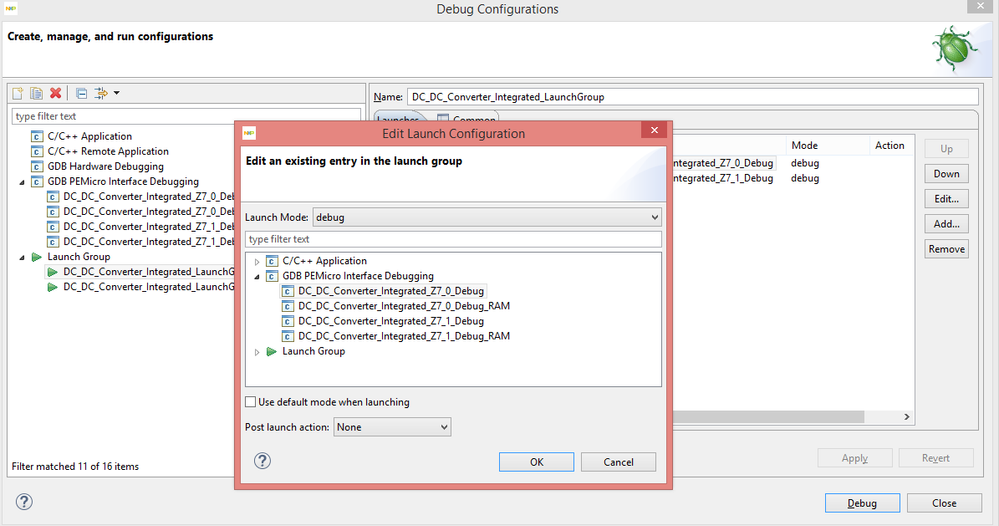Click OK in Edit Launch Configuration dialog
Screen dimensions: 999x526
click(536, 462)
